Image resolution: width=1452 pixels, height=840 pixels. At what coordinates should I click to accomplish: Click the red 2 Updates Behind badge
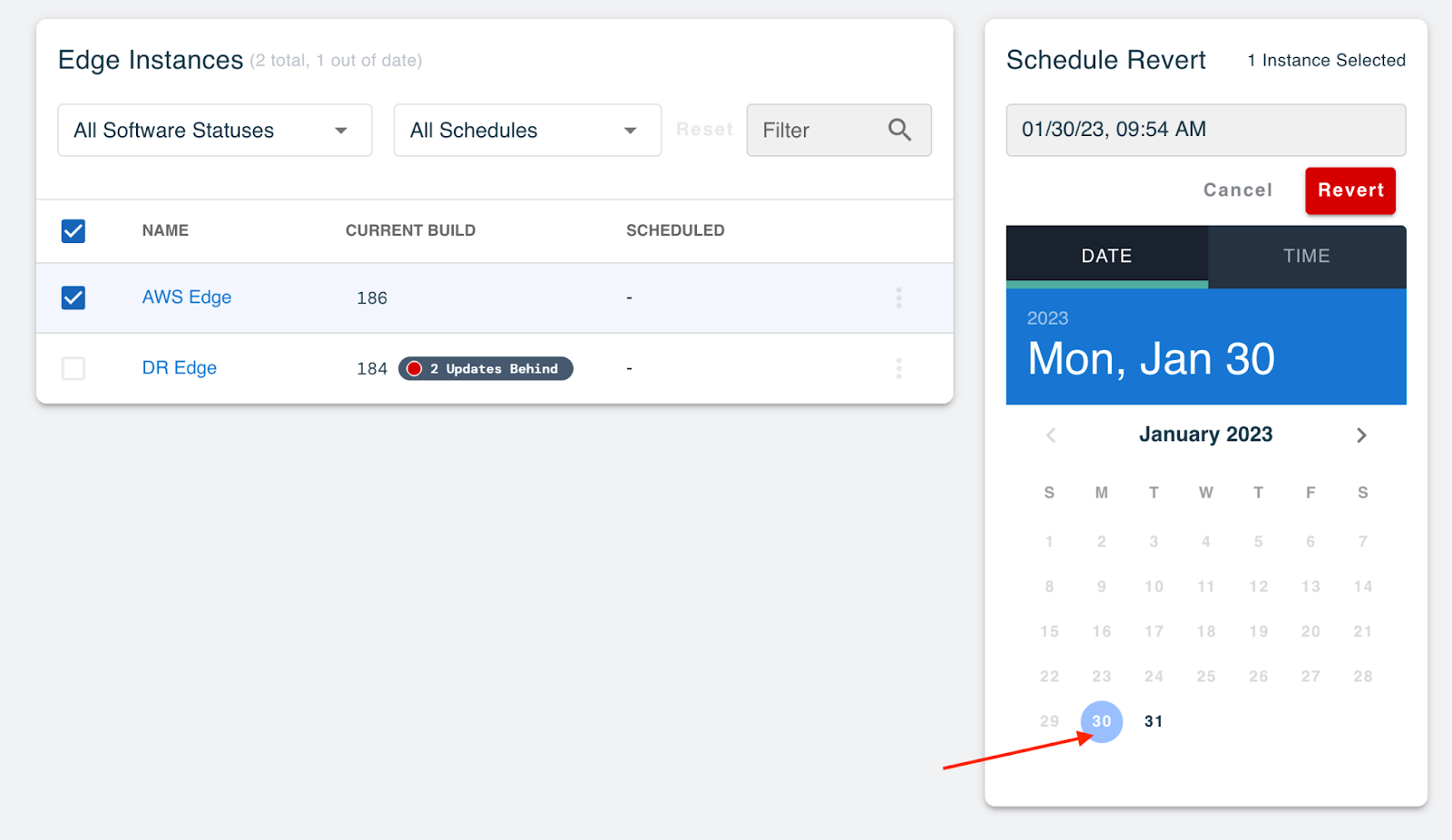click(486, 368)
